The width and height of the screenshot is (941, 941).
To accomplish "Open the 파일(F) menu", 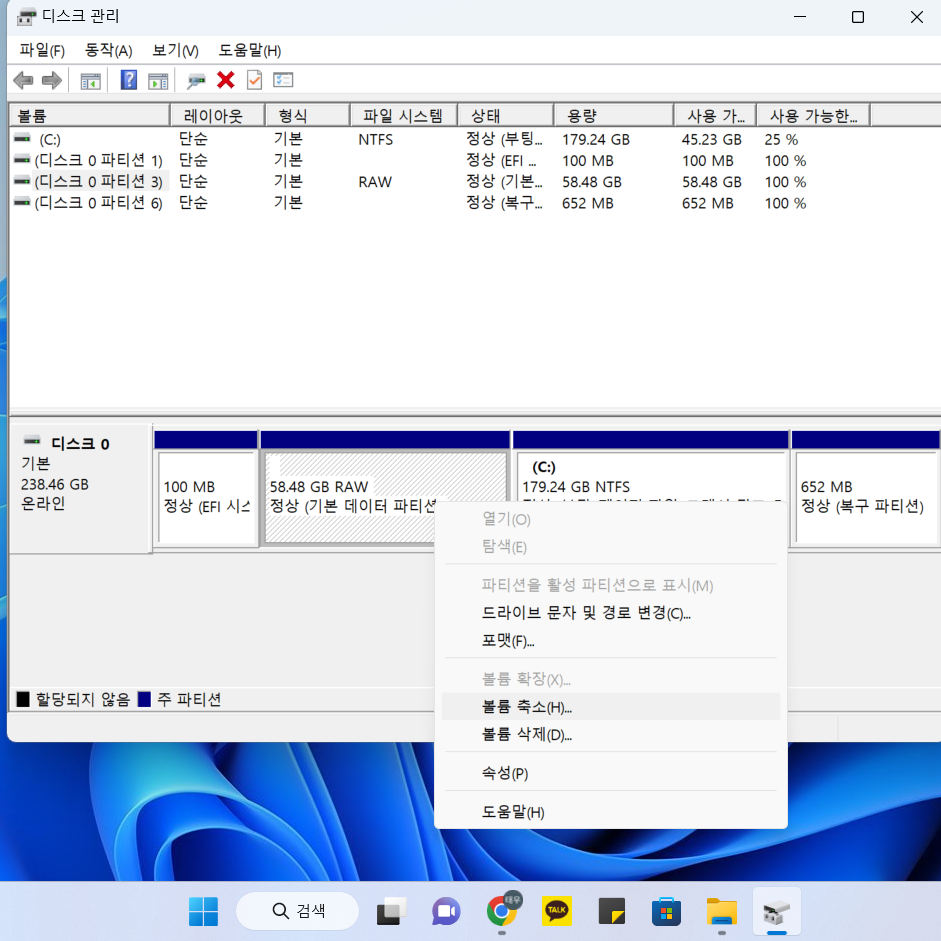I will 42,50.
